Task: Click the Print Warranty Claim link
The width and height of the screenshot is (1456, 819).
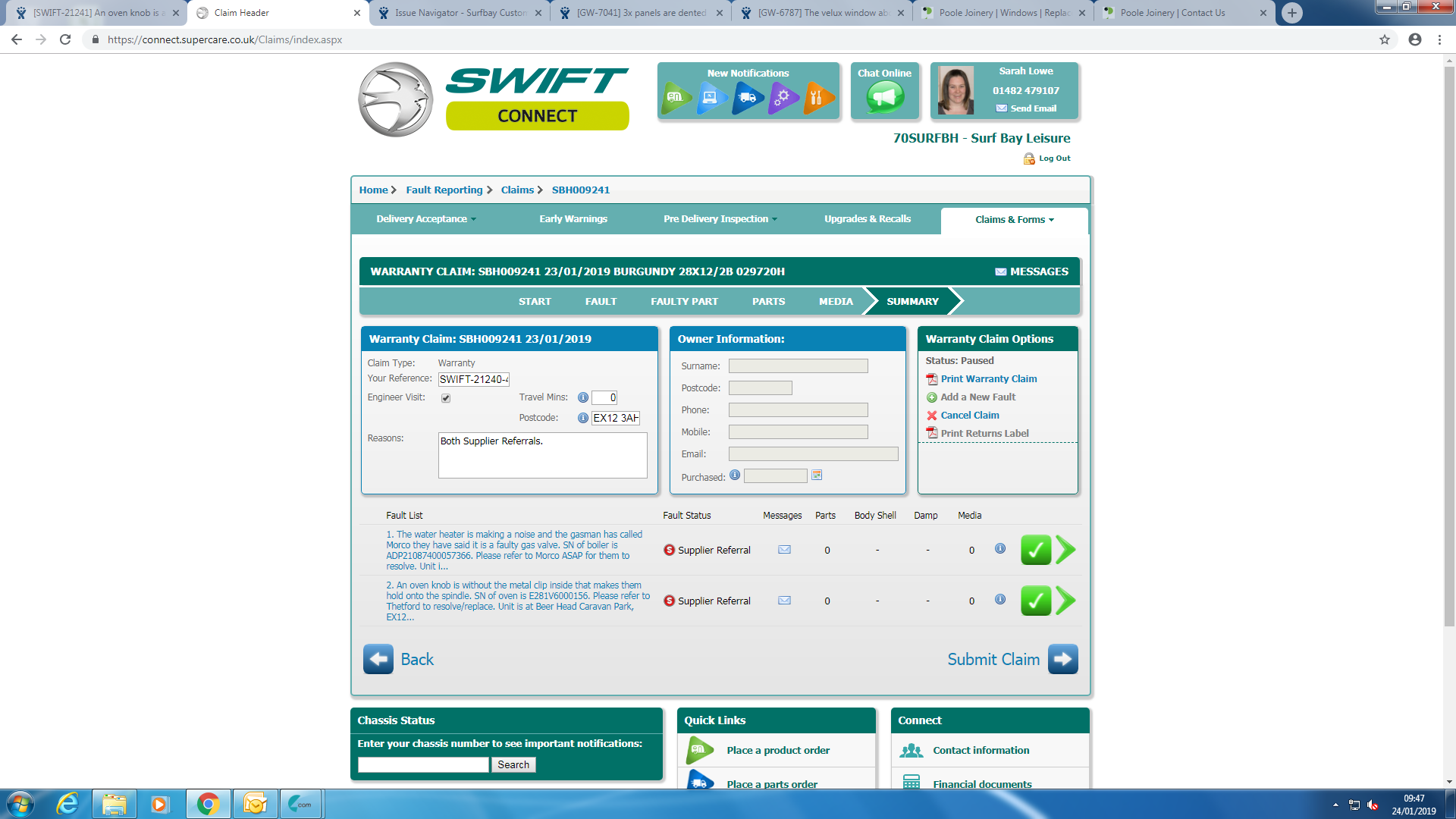Action: tap(988, 379)
